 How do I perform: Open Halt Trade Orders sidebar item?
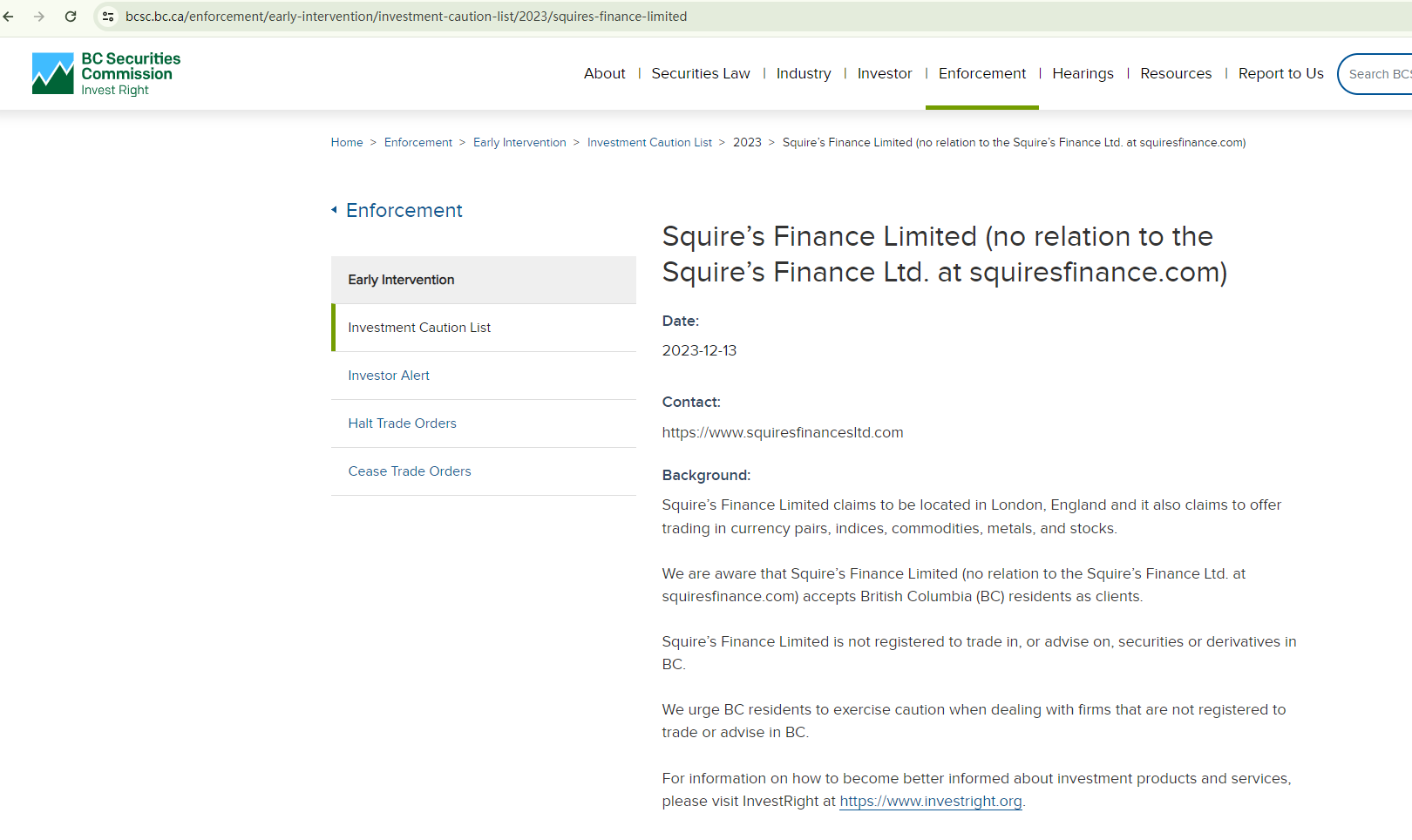click(x=402, y=423)
